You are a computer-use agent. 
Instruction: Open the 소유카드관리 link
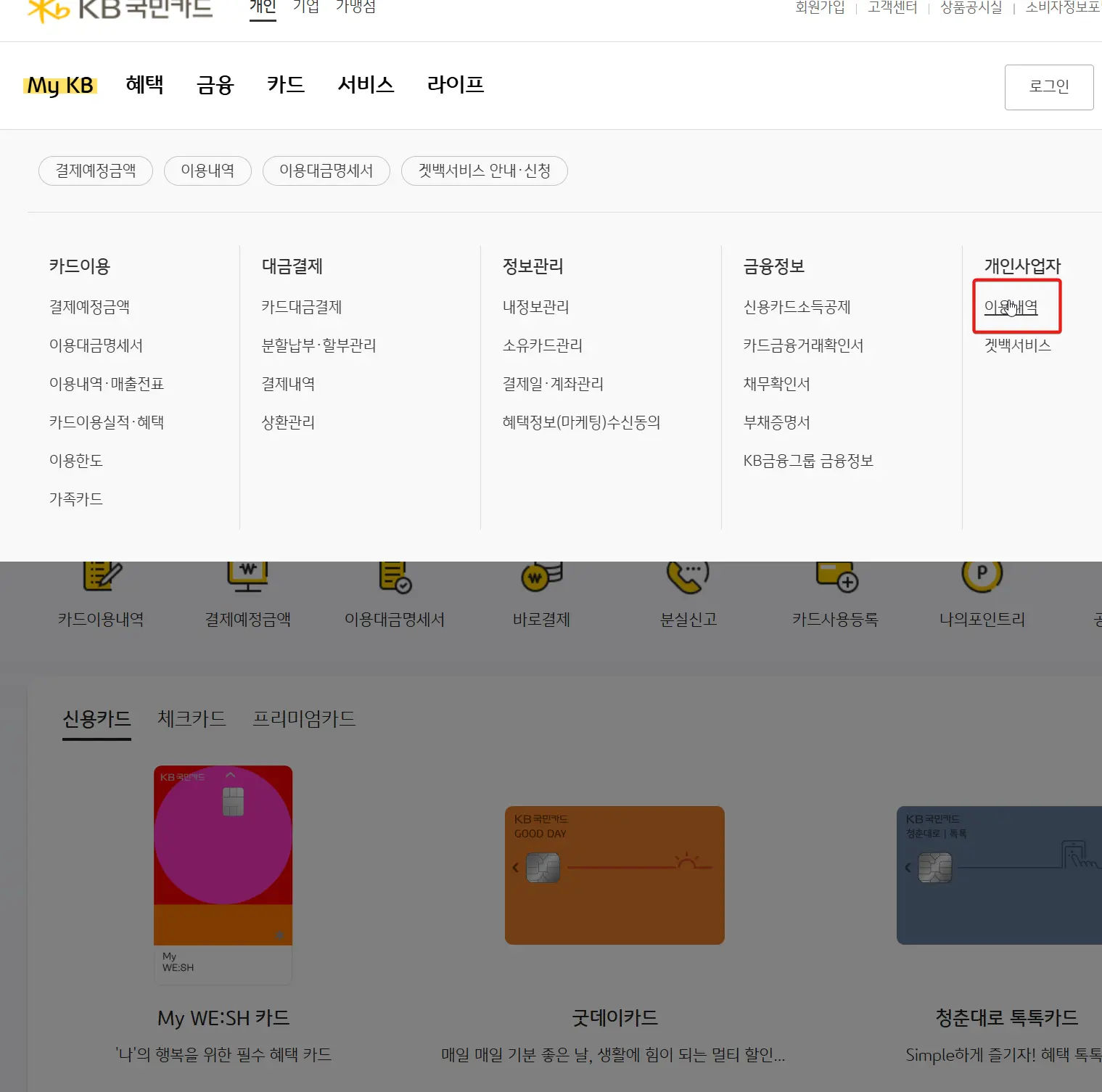pos(543,345)
